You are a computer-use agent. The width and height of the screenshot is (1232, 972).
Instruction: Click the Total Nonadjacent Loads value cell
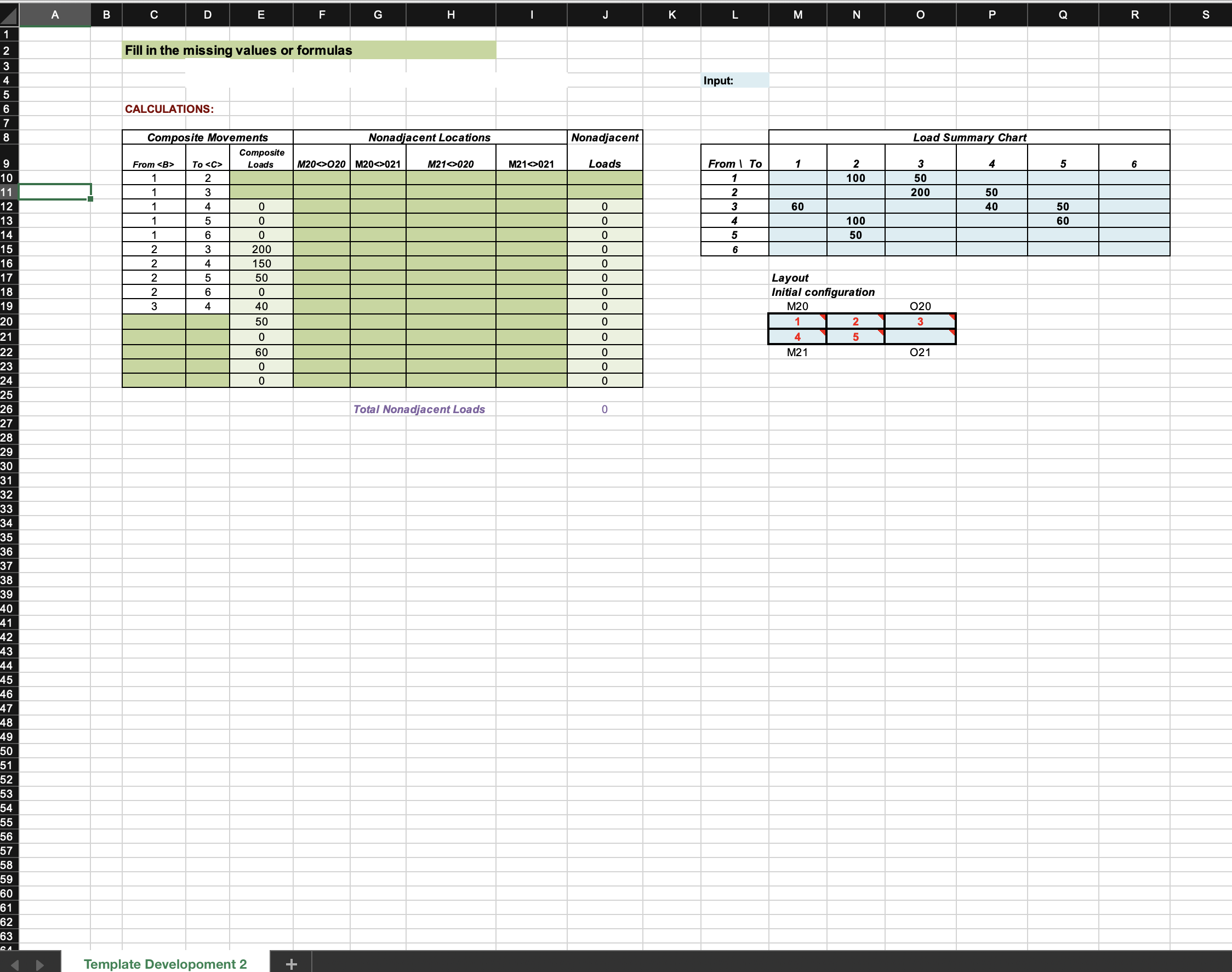coord(604,409)
